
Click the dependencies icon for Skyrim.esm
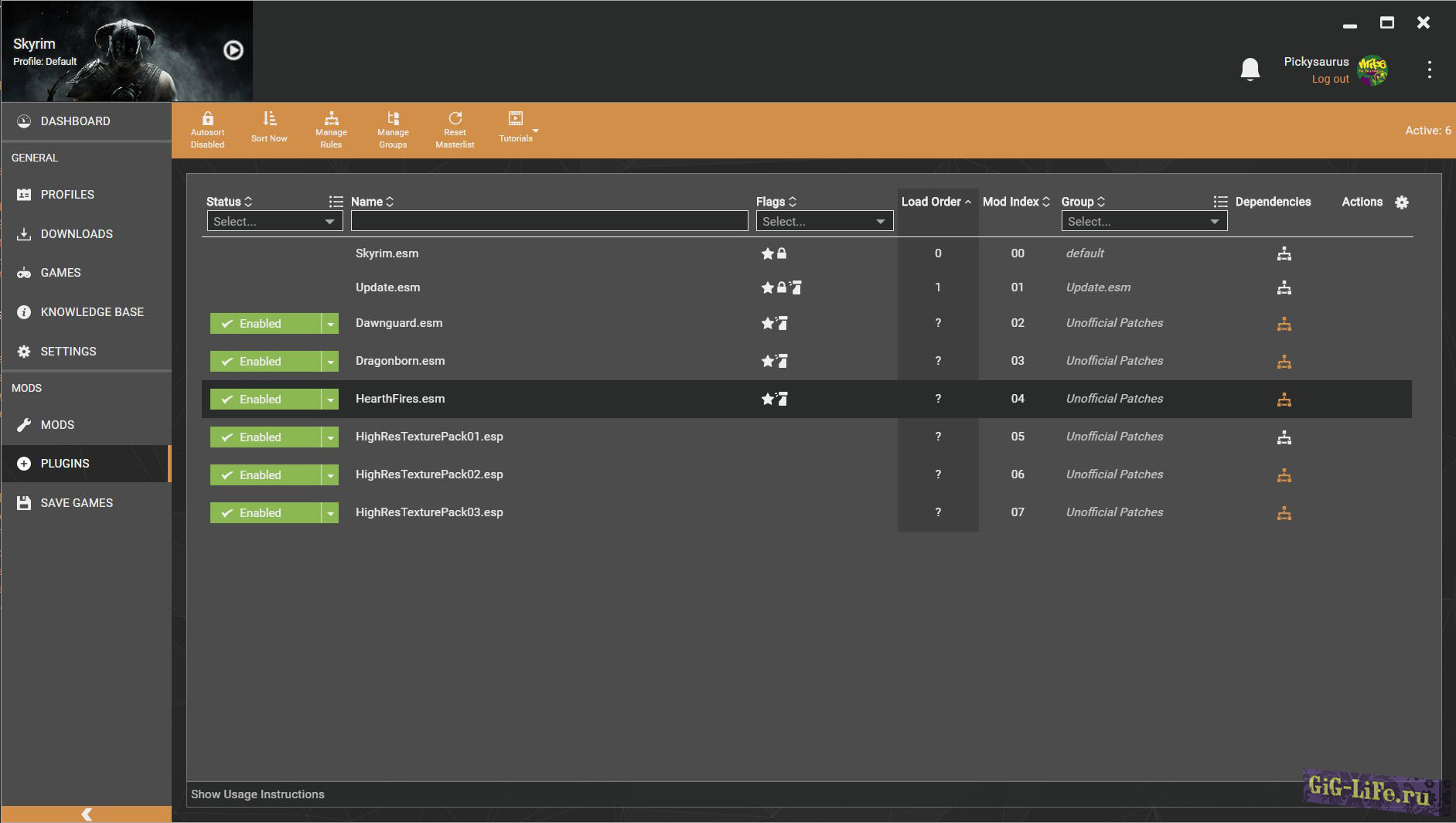1284,253
